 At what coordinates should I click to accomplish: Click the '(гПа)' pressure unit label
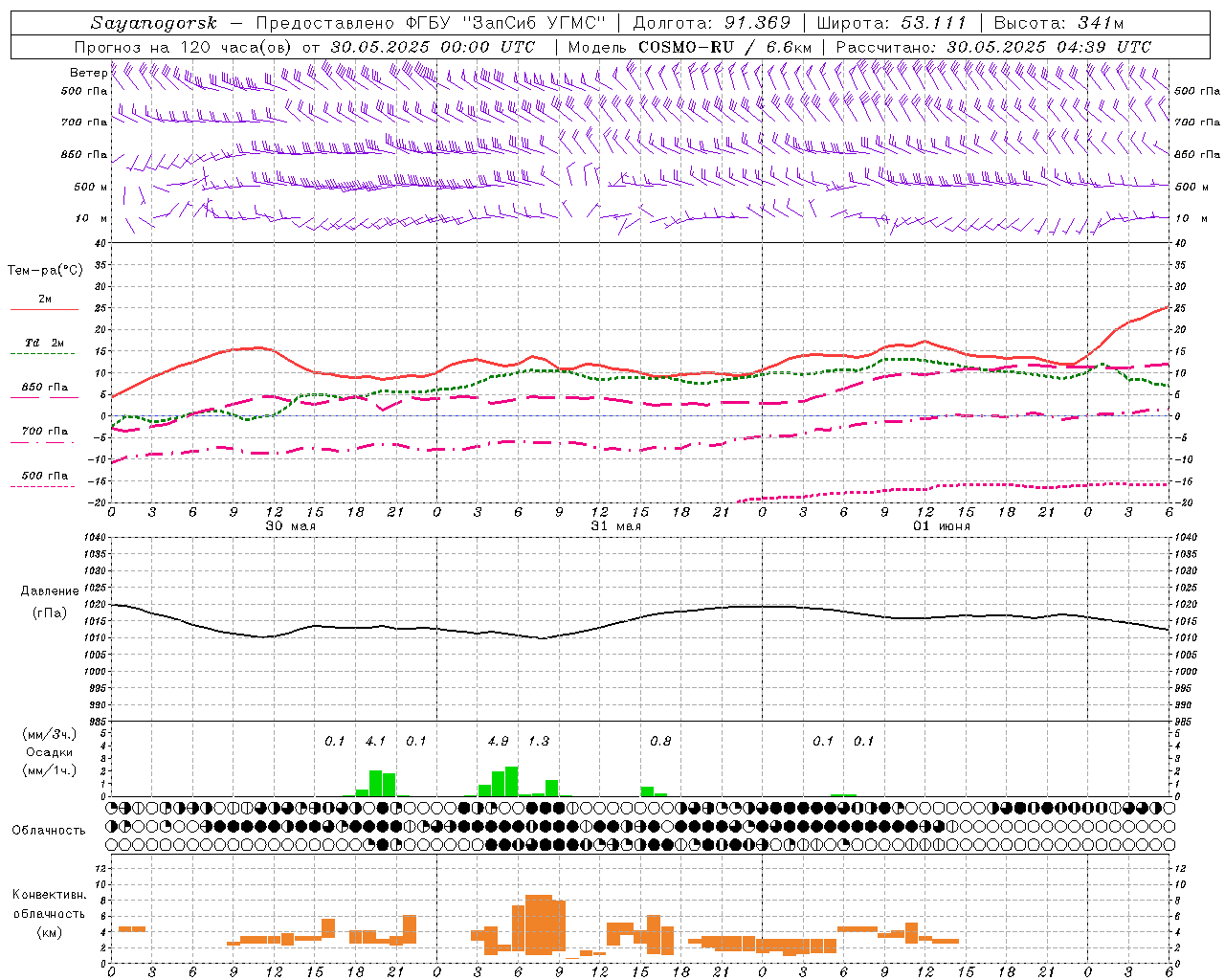pyautogui.click(x=50, y=612)
